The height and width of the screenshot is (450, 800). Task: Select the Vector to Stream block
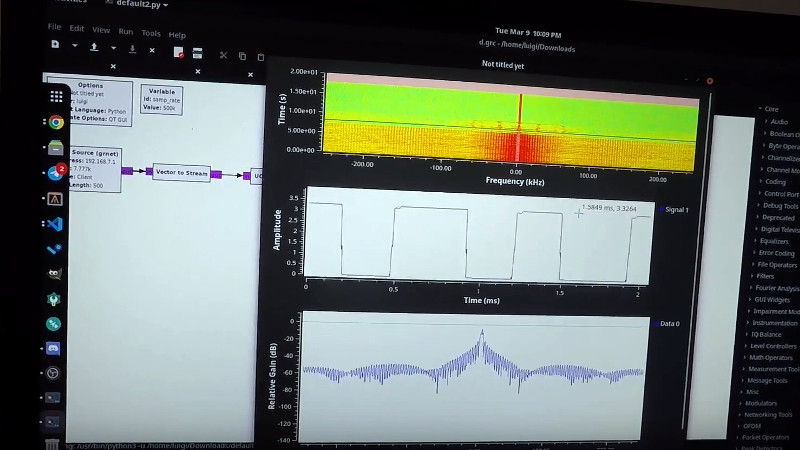pos(181,172)
